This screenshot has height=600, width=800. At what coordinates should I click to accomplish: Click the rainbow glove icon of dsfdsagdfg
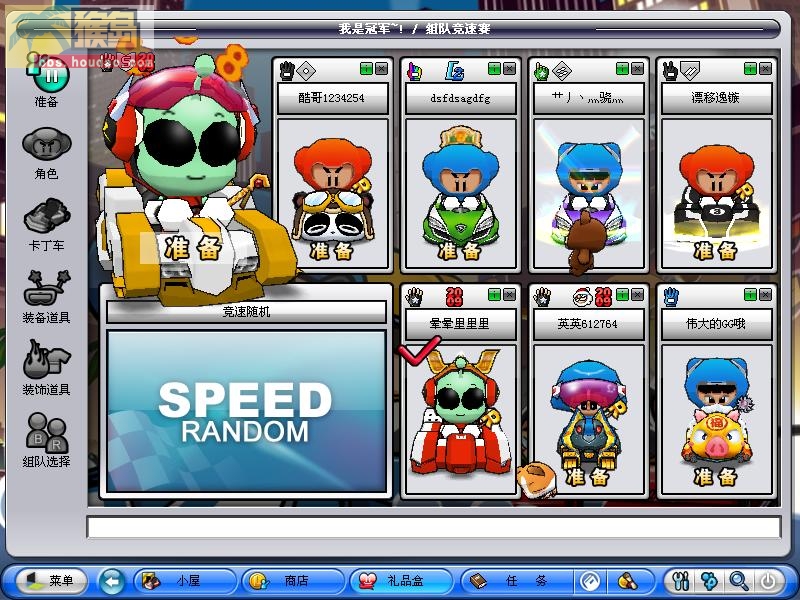click(x=415, y=71)
